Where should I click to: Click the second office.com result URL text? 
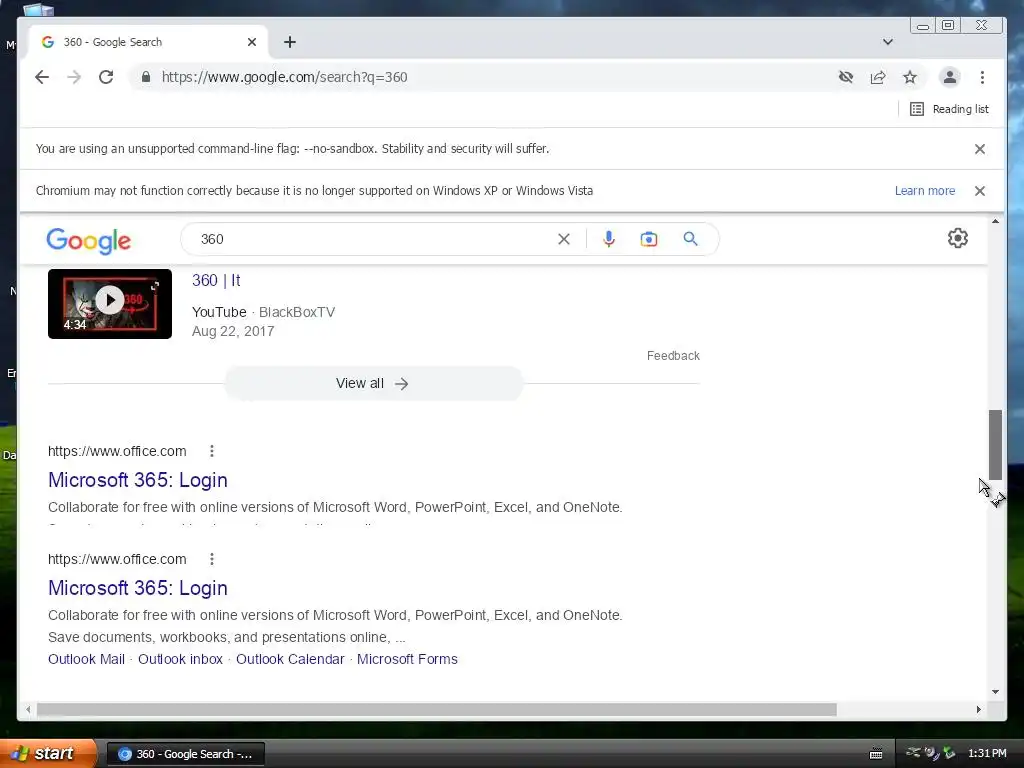(117, 559)
